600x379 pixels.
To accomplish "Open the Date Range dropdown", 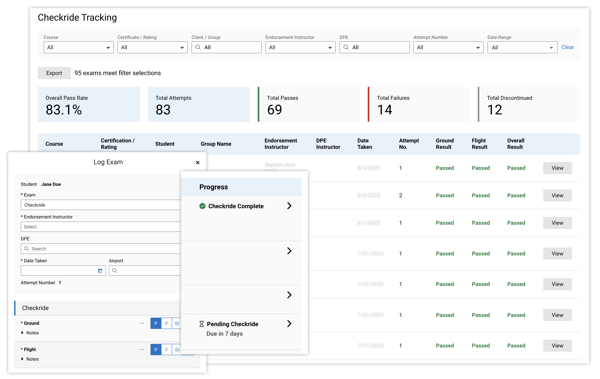I will 522,47.
